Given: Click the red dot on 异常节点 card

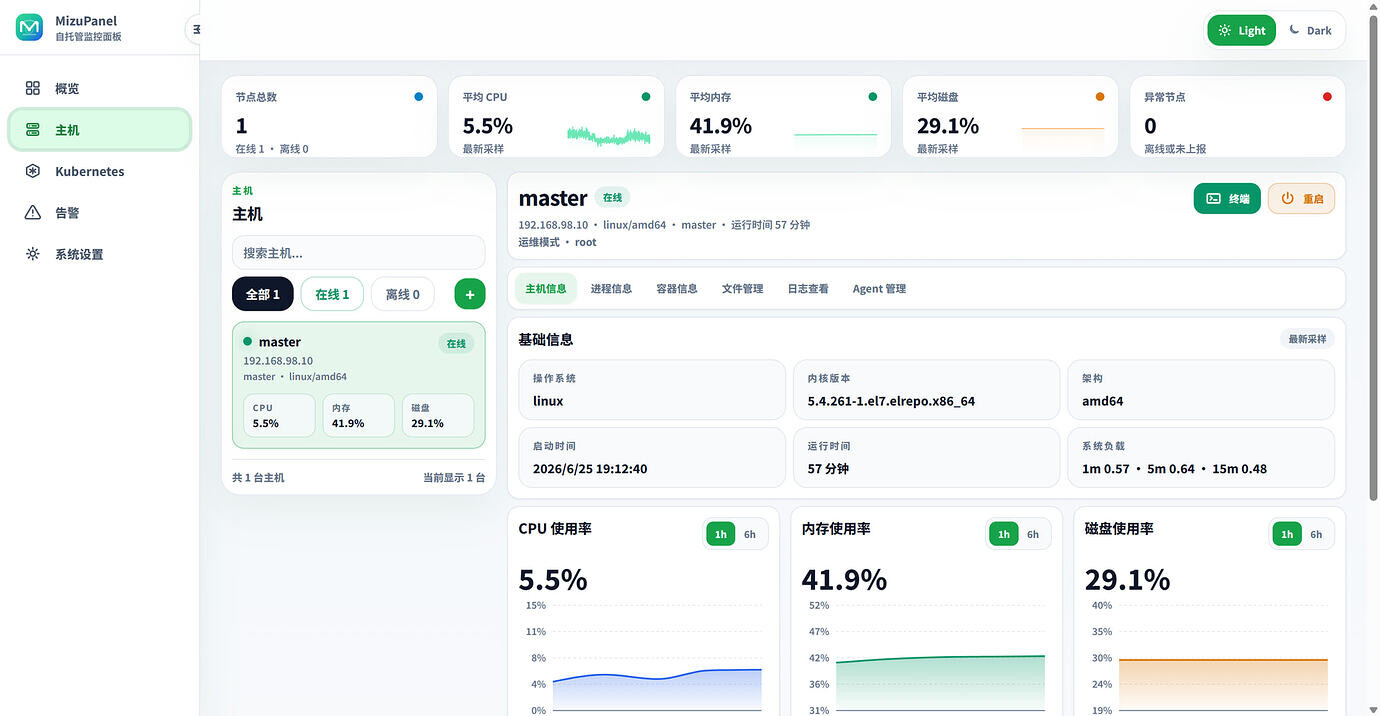Looking at the screenshot, I should (x=1327, y=97).
